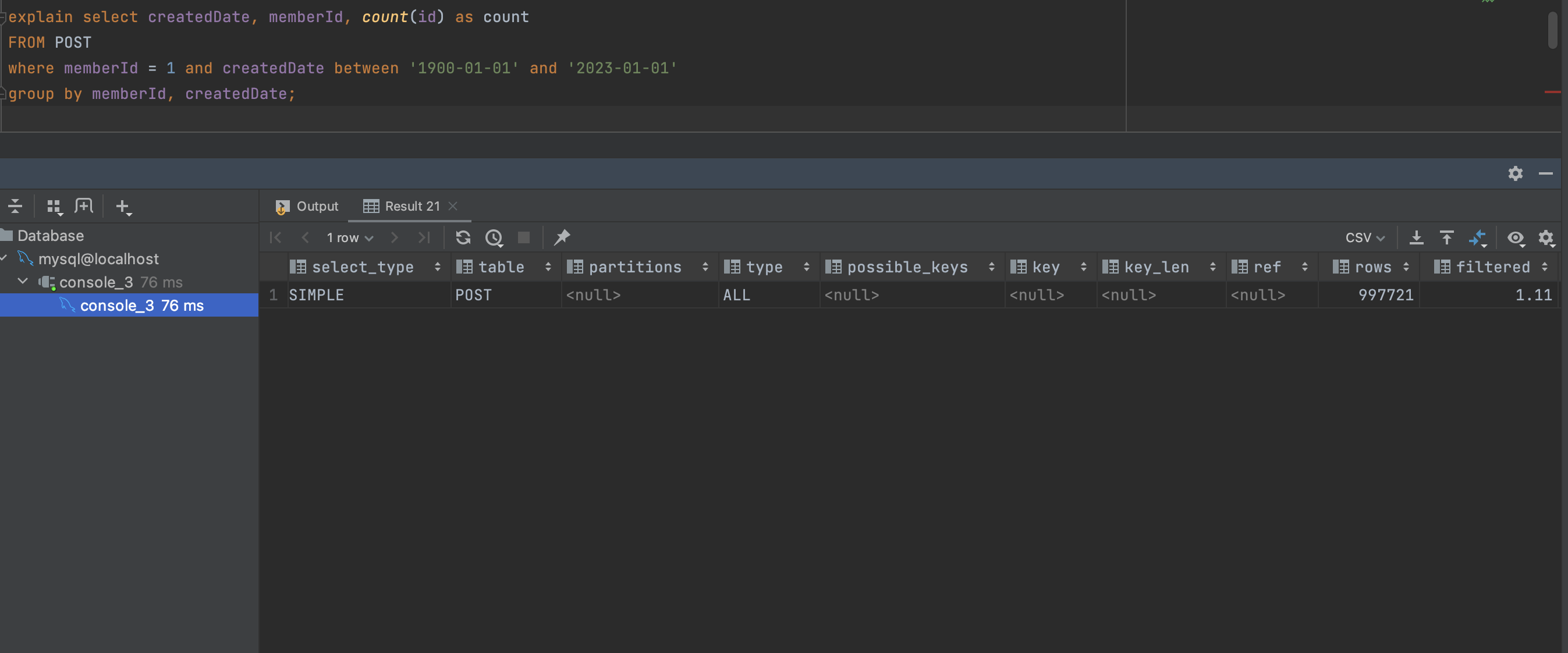The height and width of the screenshot is (653, 1568).
Task: Click the update interval clock icon
Action: [494, 237]
